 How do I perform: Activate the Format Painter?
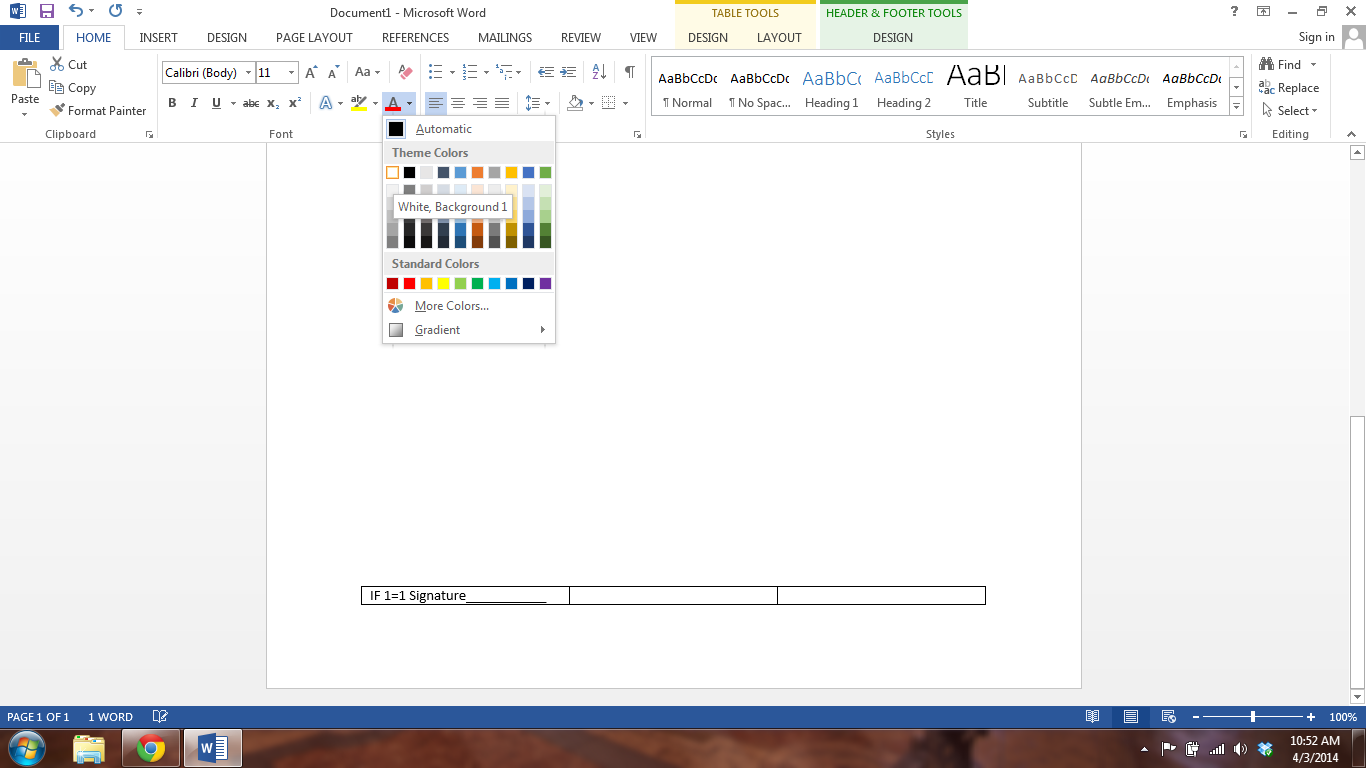[98, 111]
